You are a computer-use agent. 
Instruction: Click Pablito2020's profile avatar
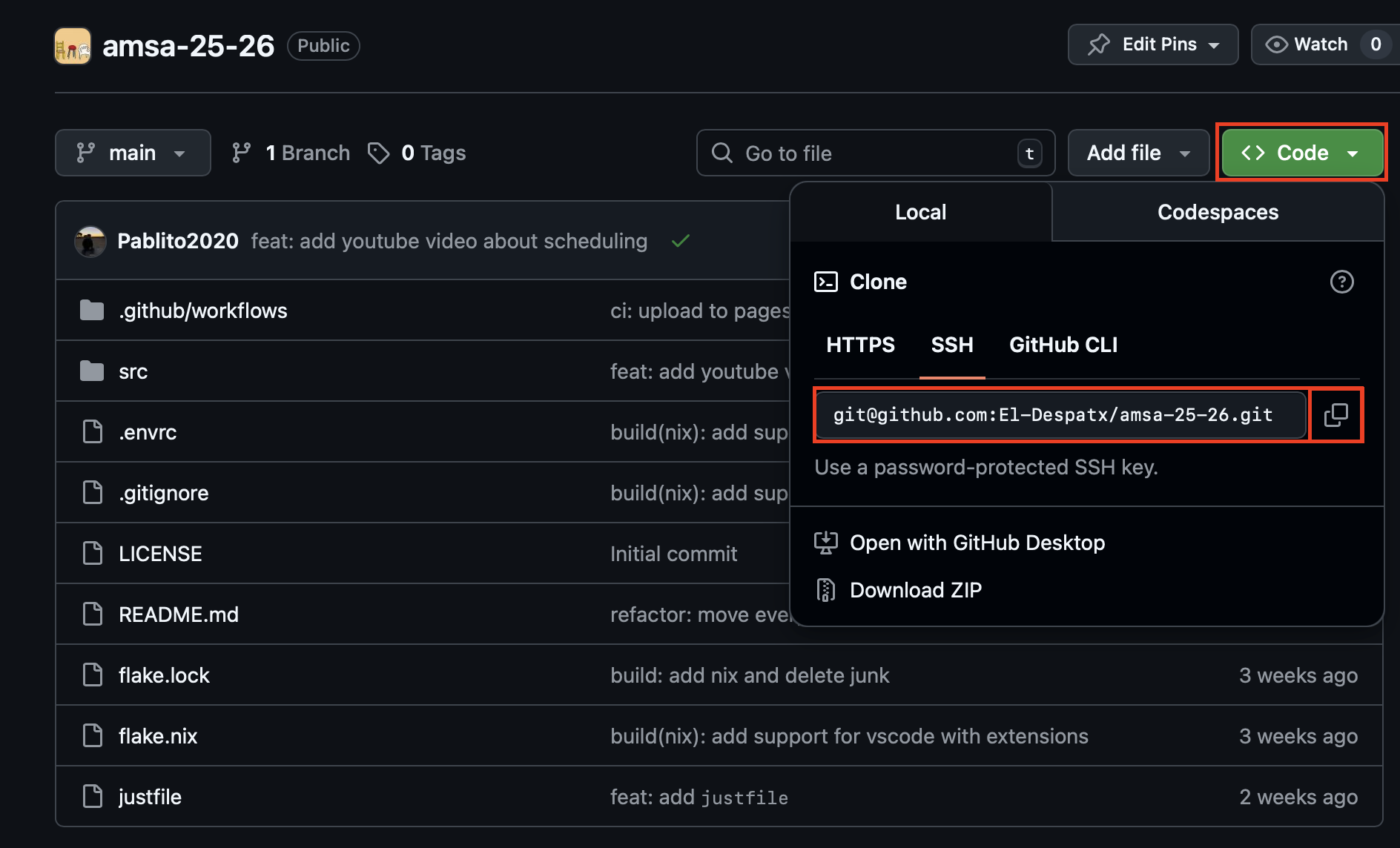point(90,242)
